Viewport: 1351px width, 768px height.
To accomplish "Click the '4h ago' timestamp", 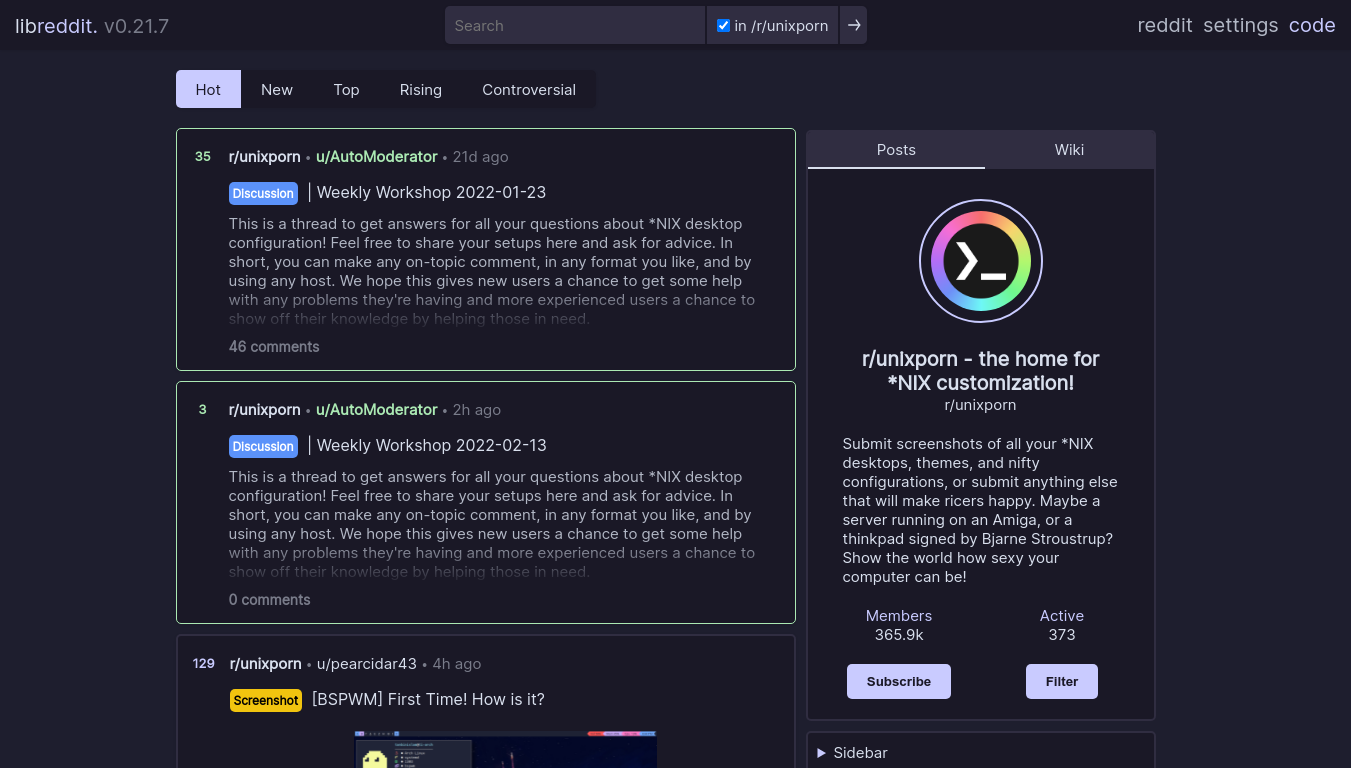I will pos(457,663).
